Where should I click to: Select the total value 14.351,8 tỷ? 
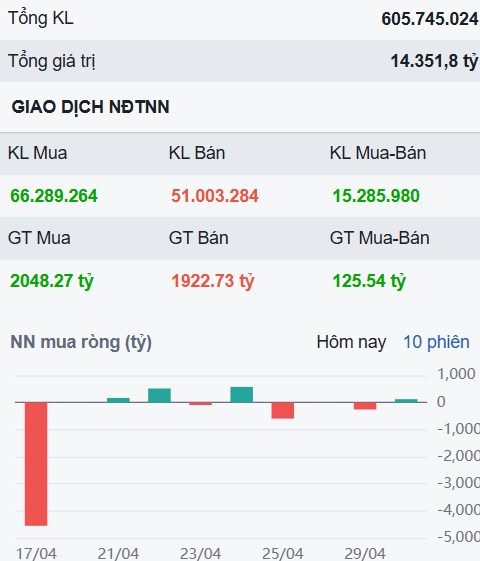click(434, 61)
